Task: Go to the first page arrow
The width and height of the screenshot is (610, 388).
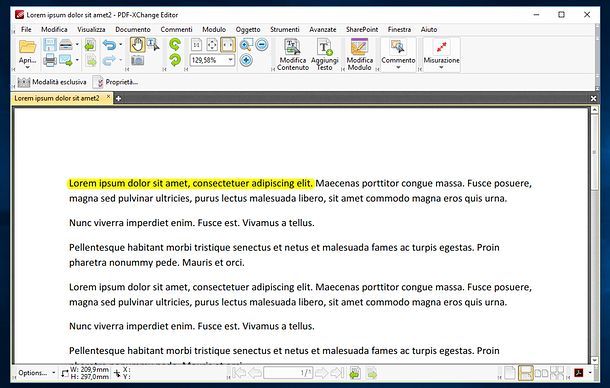Action: point(238,373)
